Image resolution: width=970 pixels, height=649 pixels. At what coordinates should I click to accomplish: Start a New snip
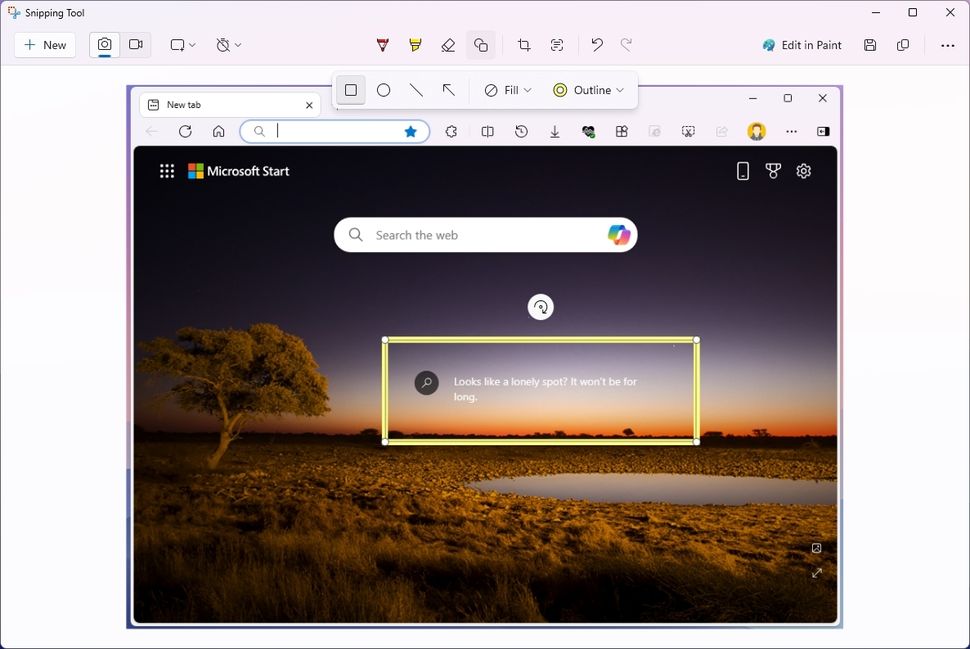44,45
